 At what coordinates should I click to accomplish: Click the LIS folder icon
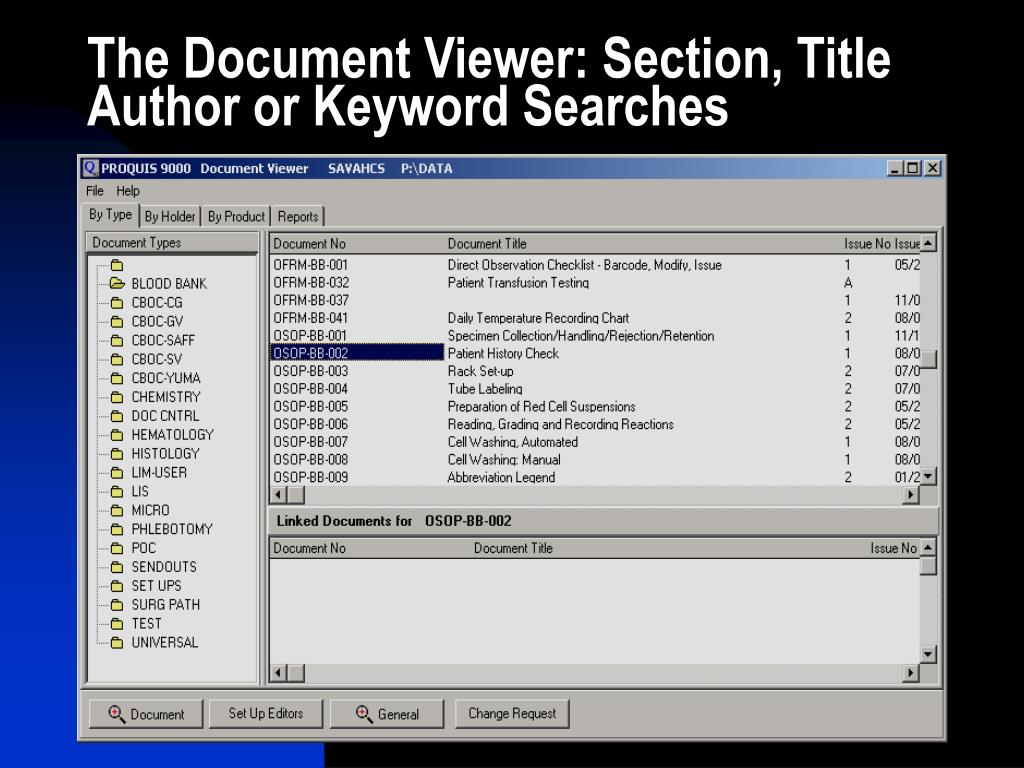[x=117, y=491]
